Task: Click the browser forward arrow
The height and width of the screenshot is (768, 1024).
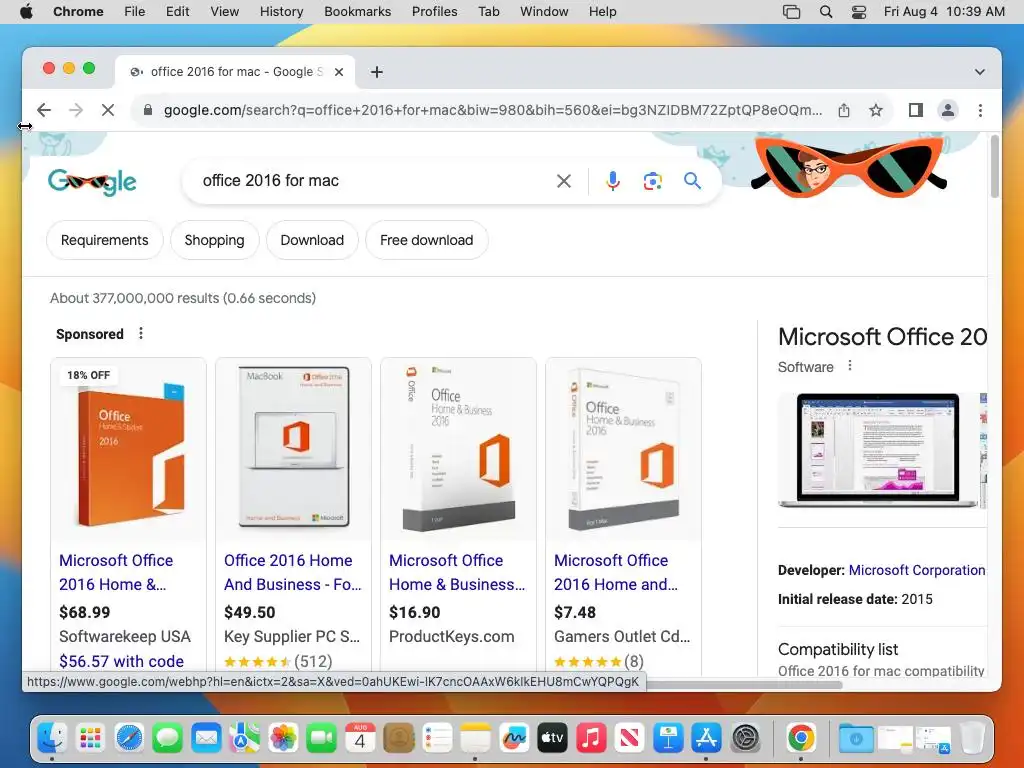Action: click(76, 110)
